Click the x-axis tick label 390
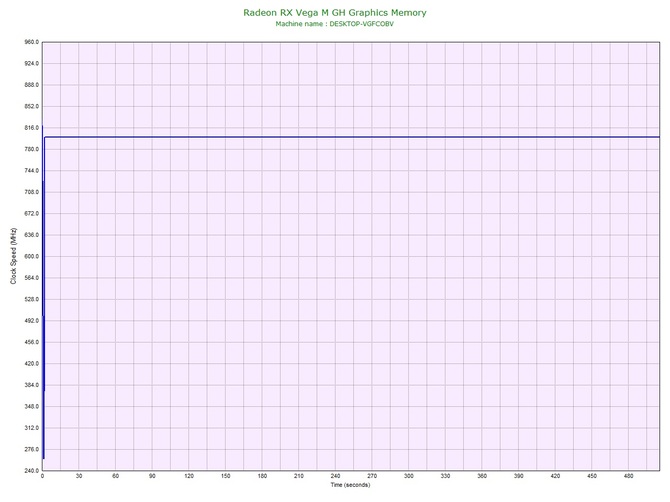 [x=519, y=476]
